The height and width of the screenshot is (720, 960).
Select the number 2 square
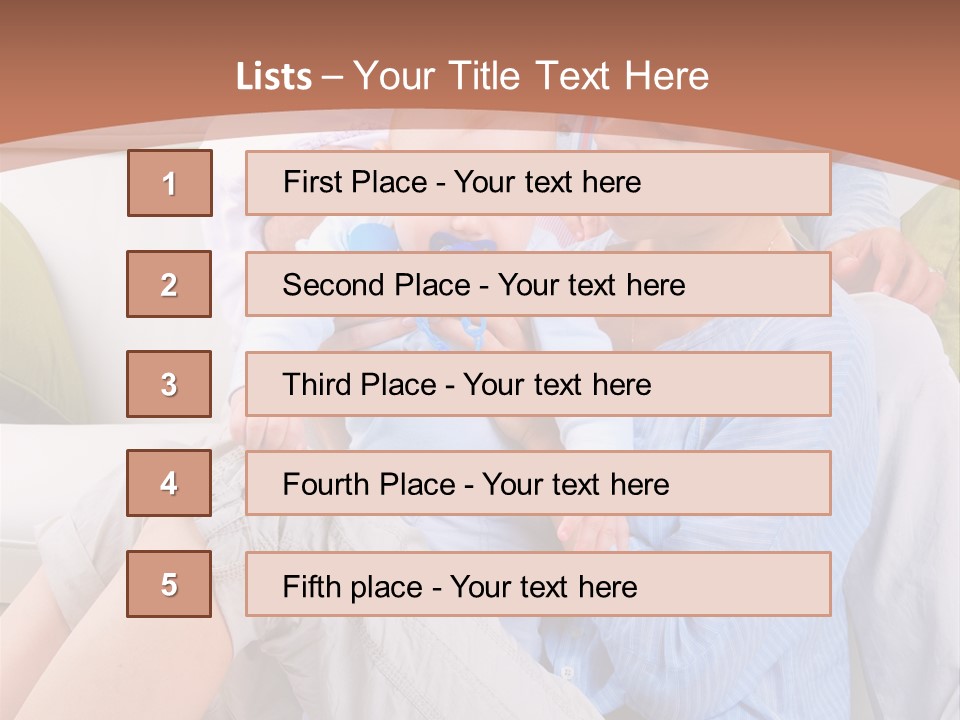click(169, 284)
